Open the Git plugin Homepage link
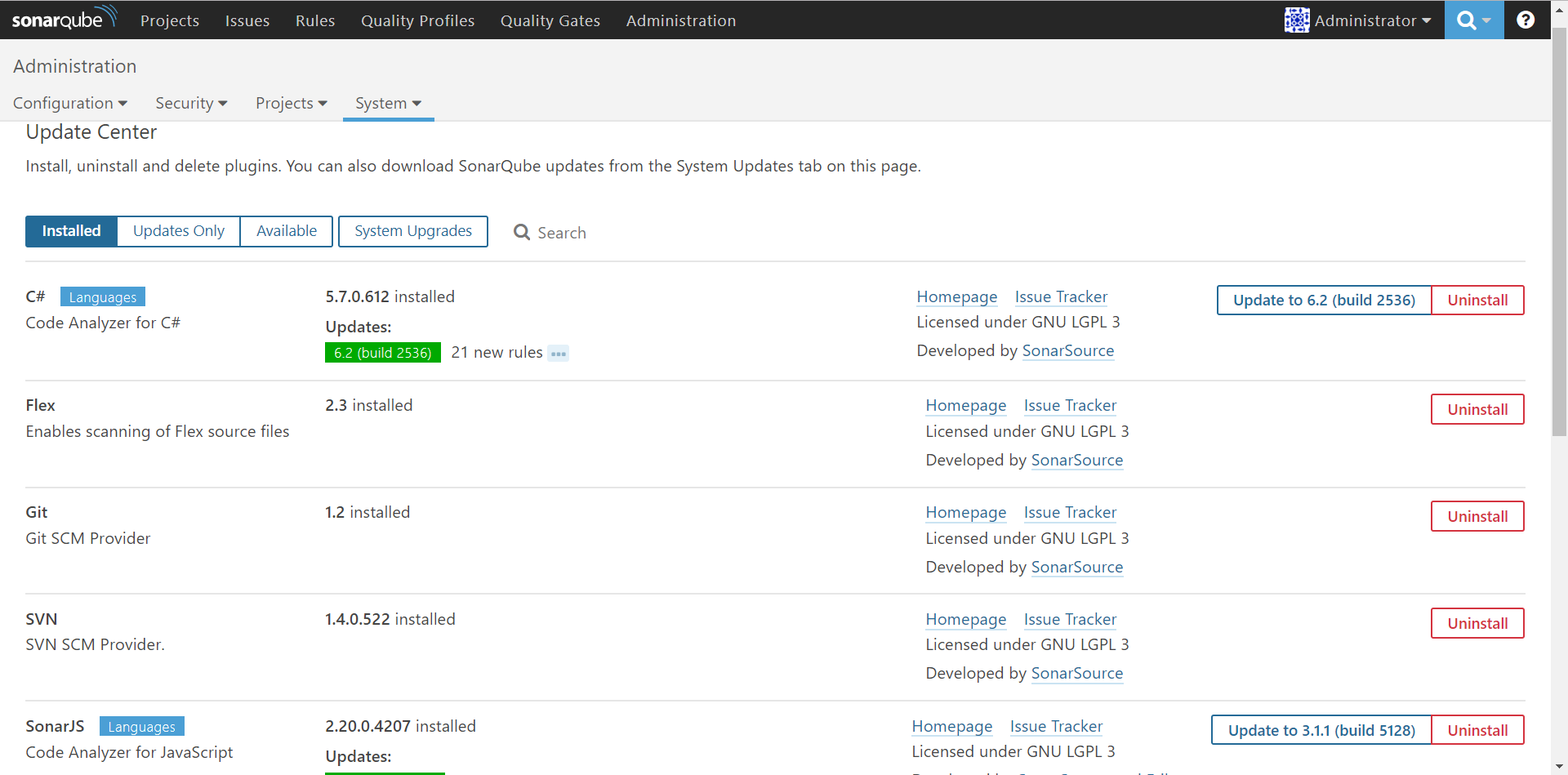Screen dimensions: 1568x775 tap(966, 513)
